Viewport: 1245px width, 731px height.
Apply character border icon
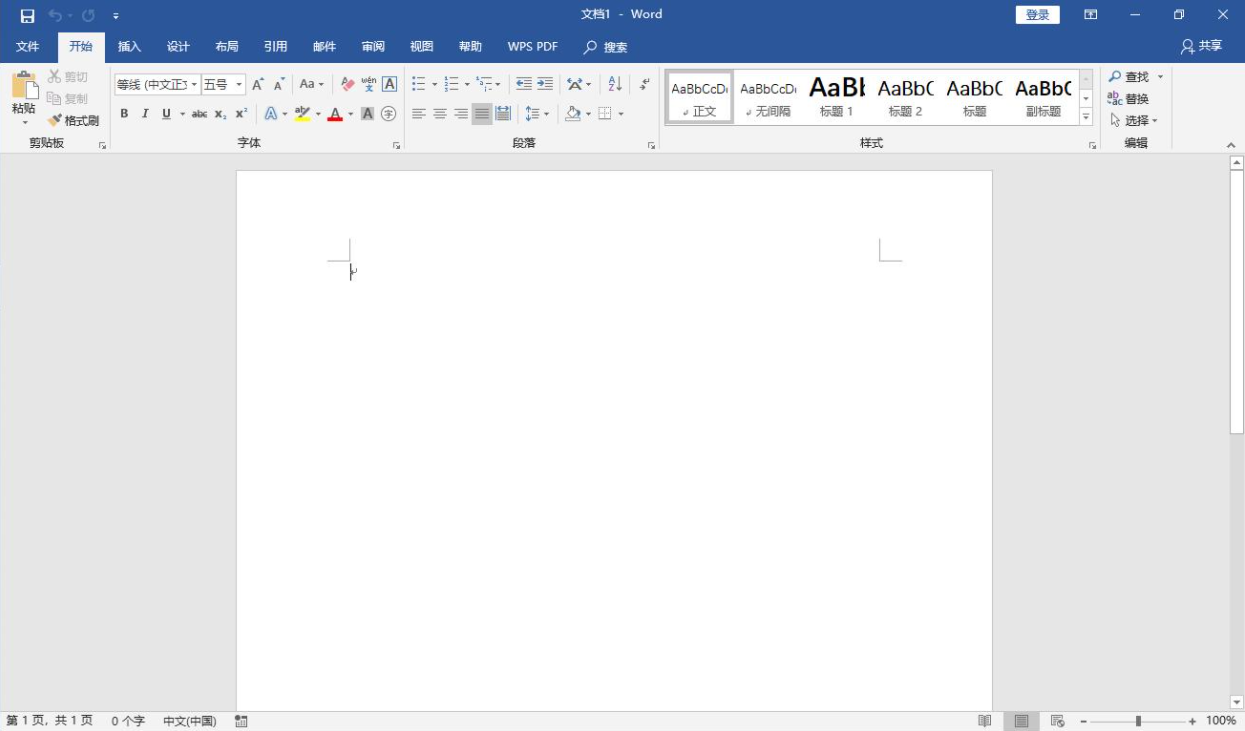[390, 84]
